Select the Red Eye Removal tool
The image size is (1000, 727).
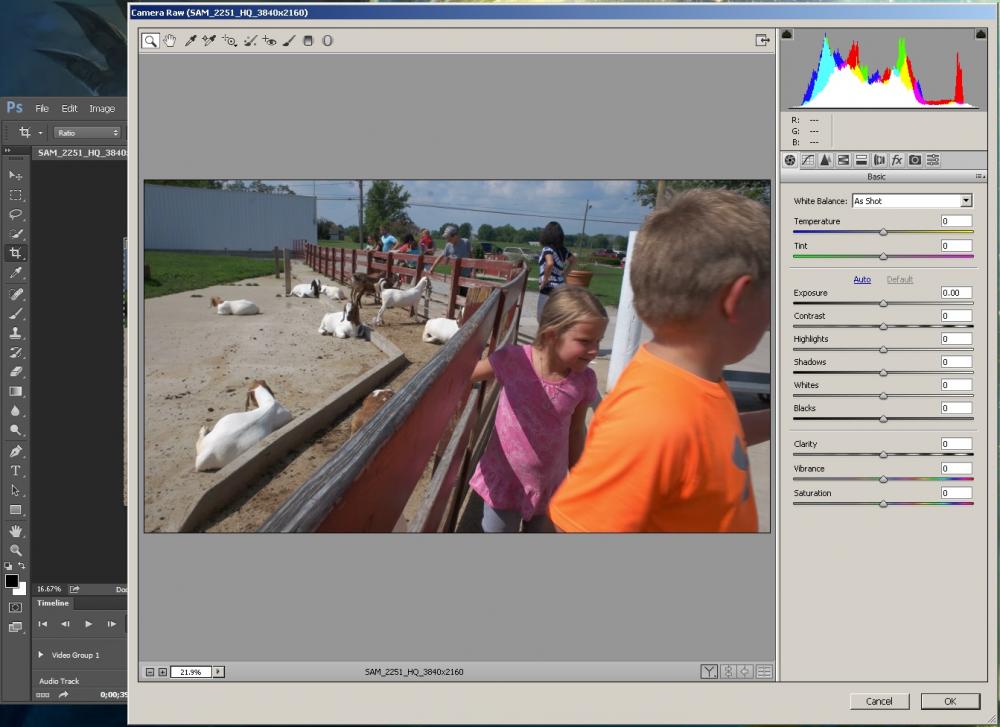tap(269, 41)
